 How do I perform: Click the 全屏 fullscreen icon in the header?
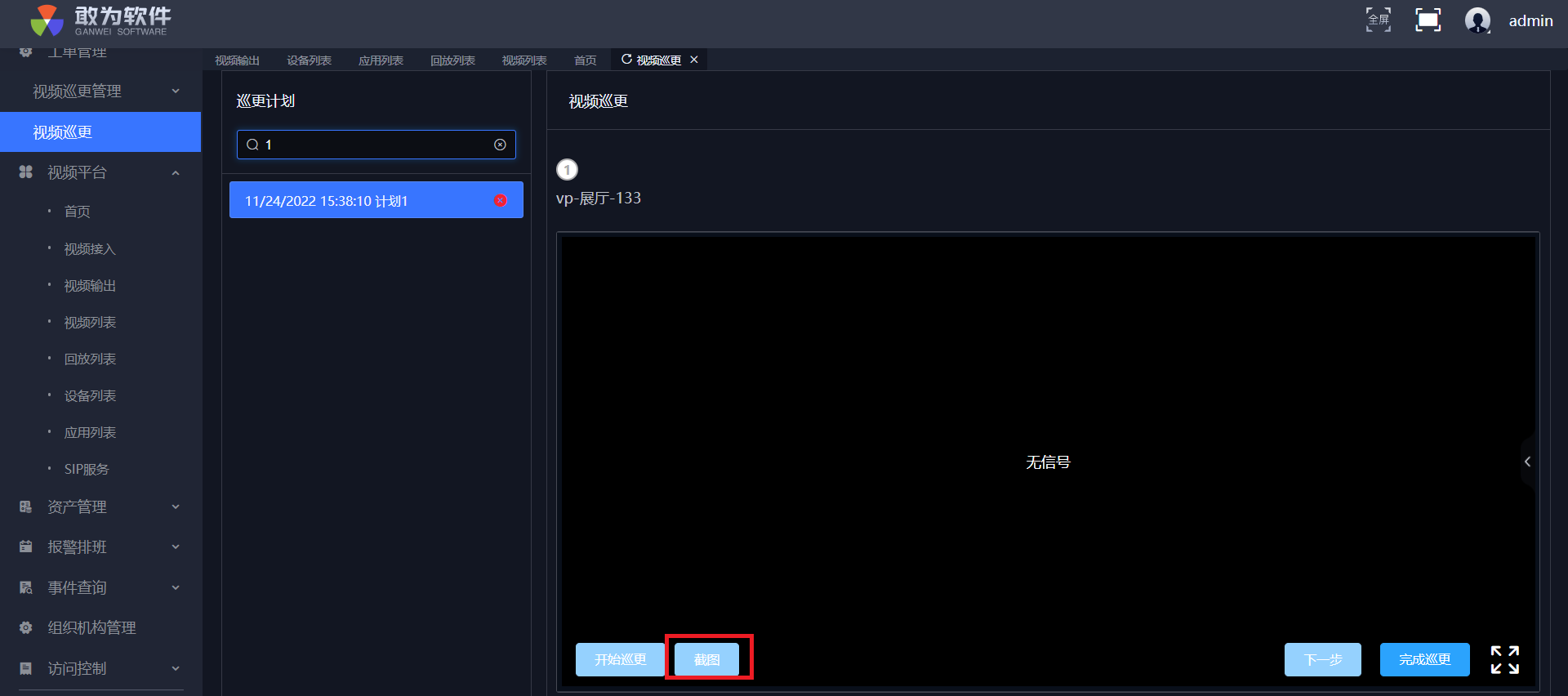pyautogui.click(x=1379, y=20)
